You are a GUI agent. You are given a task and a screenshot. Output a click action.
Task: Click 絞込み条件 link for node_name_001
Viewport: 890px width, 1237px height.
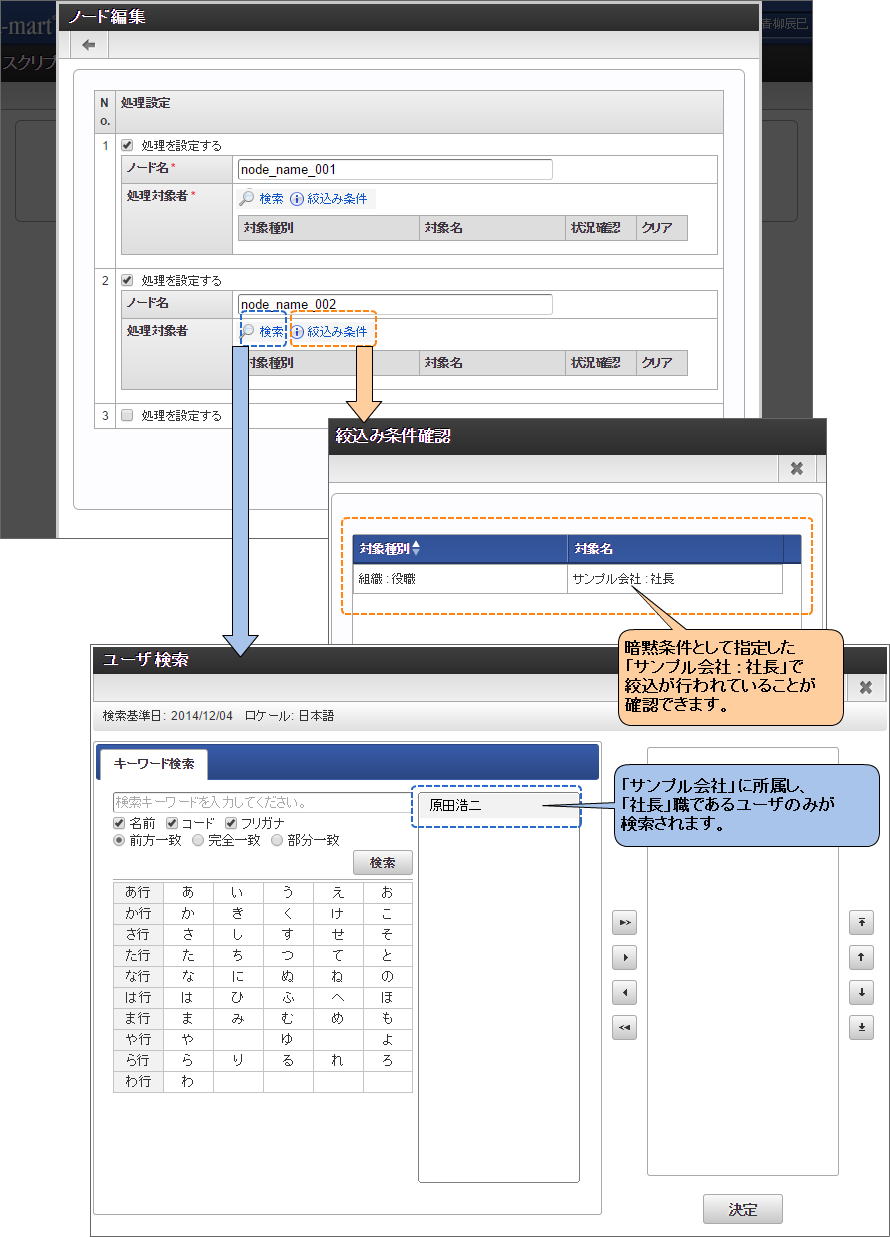(337, 199)
